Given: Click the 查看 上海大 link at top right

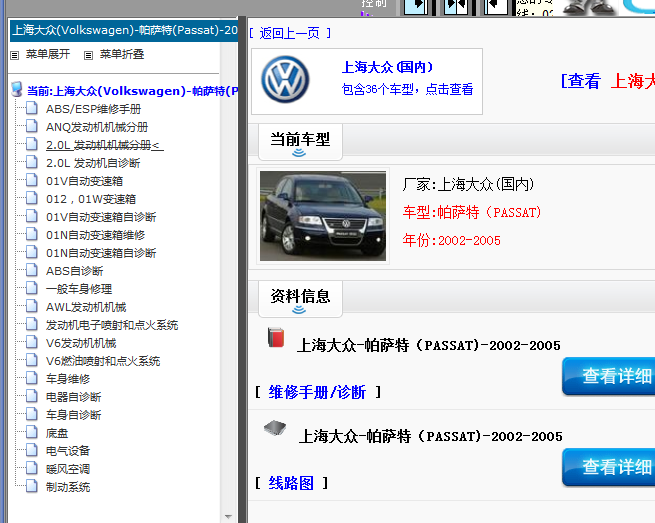Looking at the screenshot, I should [608, 81].
